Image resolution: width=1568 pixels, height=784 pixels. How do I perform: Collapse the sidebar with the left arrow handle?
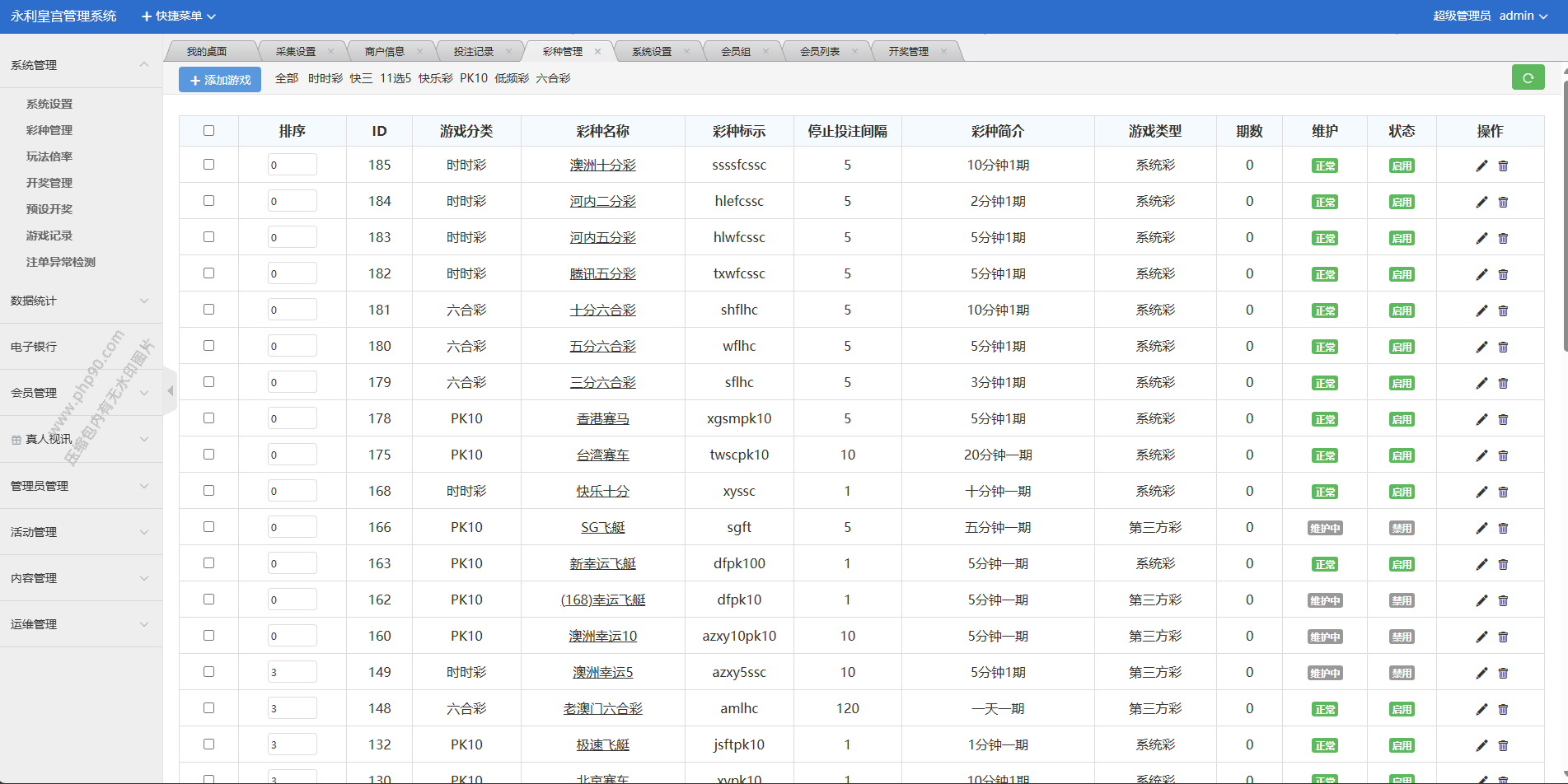pos(171,391)
